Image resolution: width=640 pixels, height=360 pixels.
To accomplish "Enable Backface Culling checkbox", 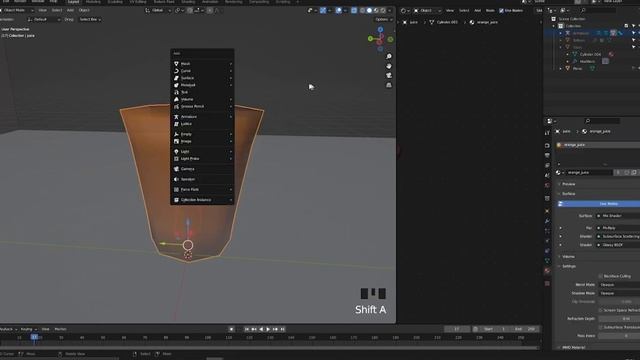I will pos(600,276).
